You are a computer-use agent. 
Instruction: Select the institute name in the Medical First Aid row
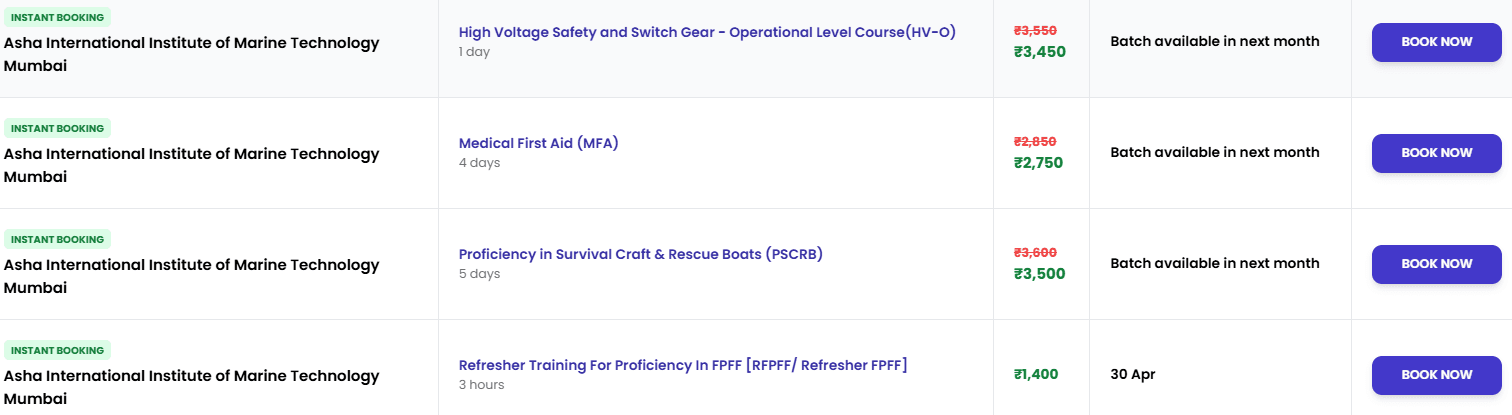point(192,165)
